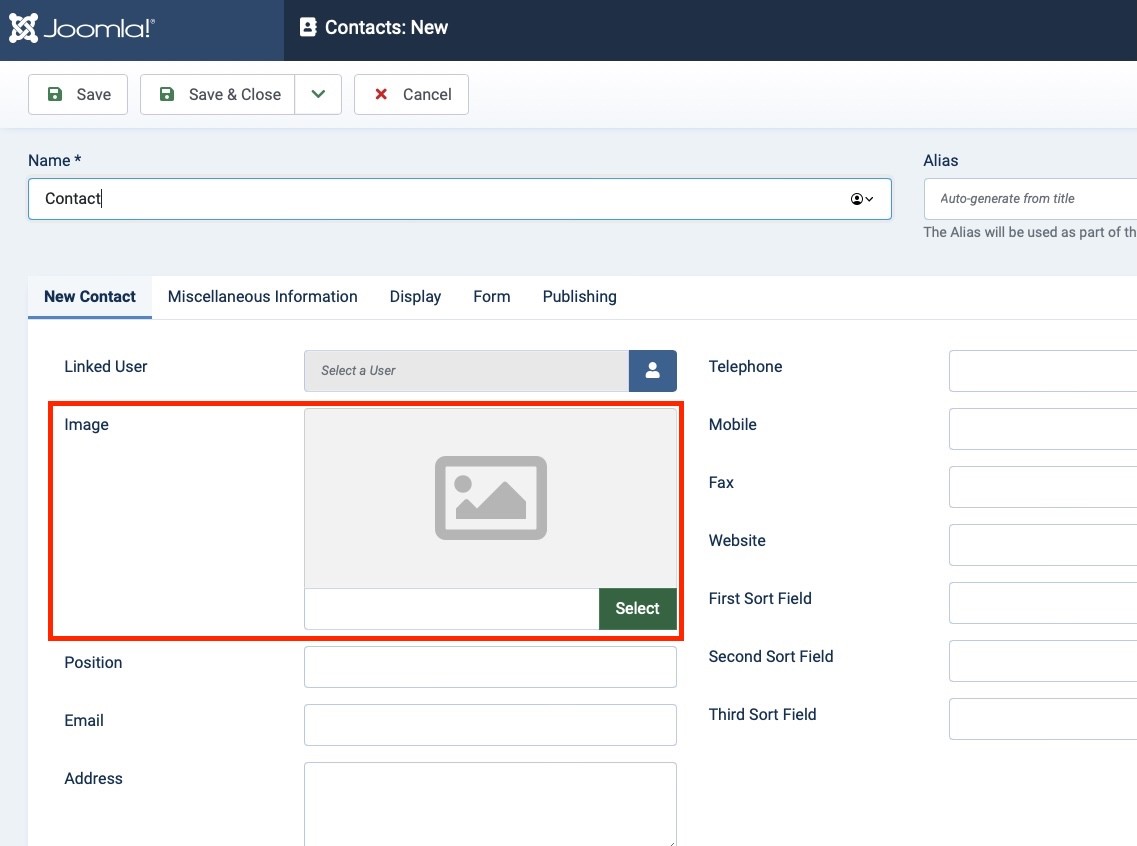The width and height of the screenshot is (1137, 846).
Task: Switch to the Miscellaneous Information tab
Action: (262, 297)
